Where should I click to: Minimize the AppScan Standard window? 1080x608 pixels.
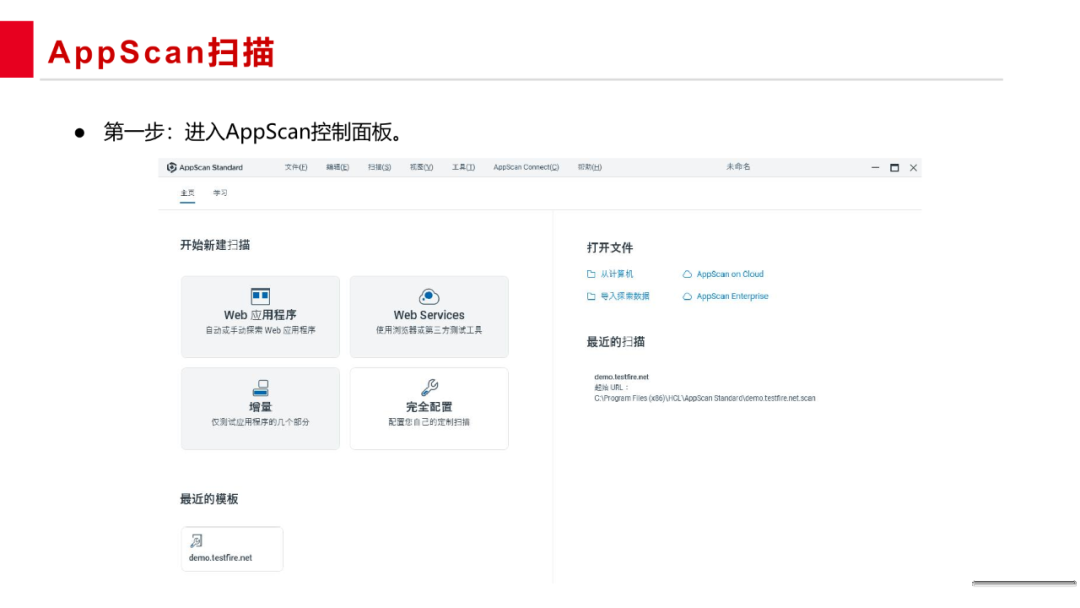coord(875,167)
